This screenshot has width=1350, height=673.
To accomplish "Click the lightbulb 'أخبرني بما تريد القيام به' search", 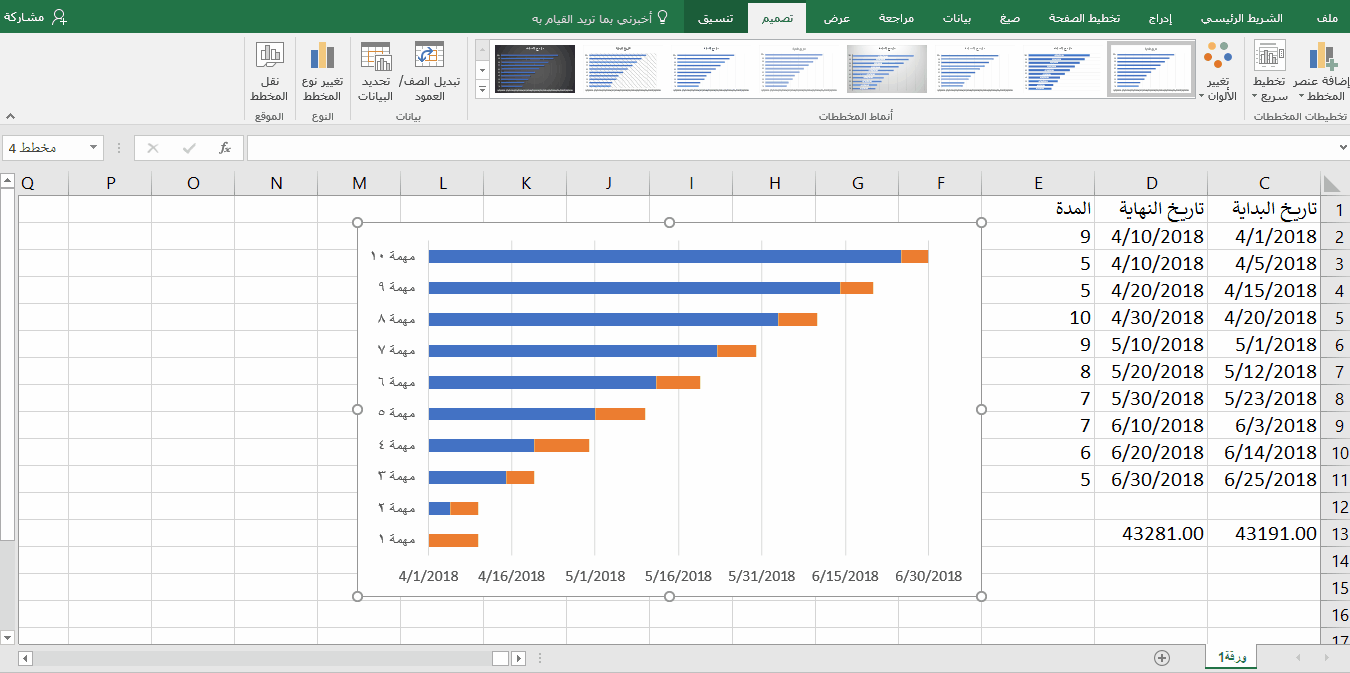I will click(x=600, y=18).
